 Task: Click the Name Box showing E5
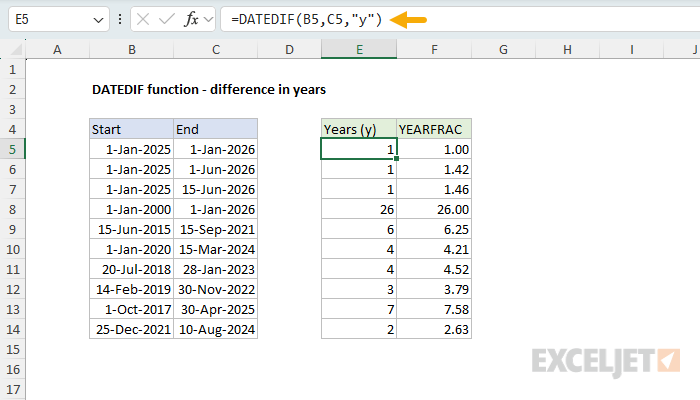click(58, 19)
